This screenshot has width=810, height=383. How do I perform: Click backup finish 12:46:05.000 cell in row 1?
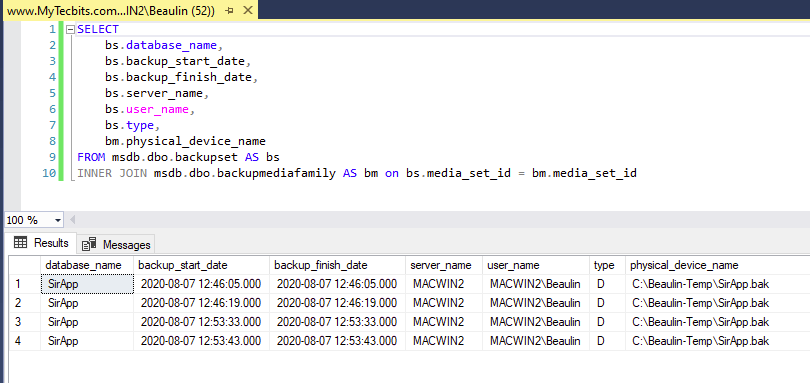tap(337, 284)
